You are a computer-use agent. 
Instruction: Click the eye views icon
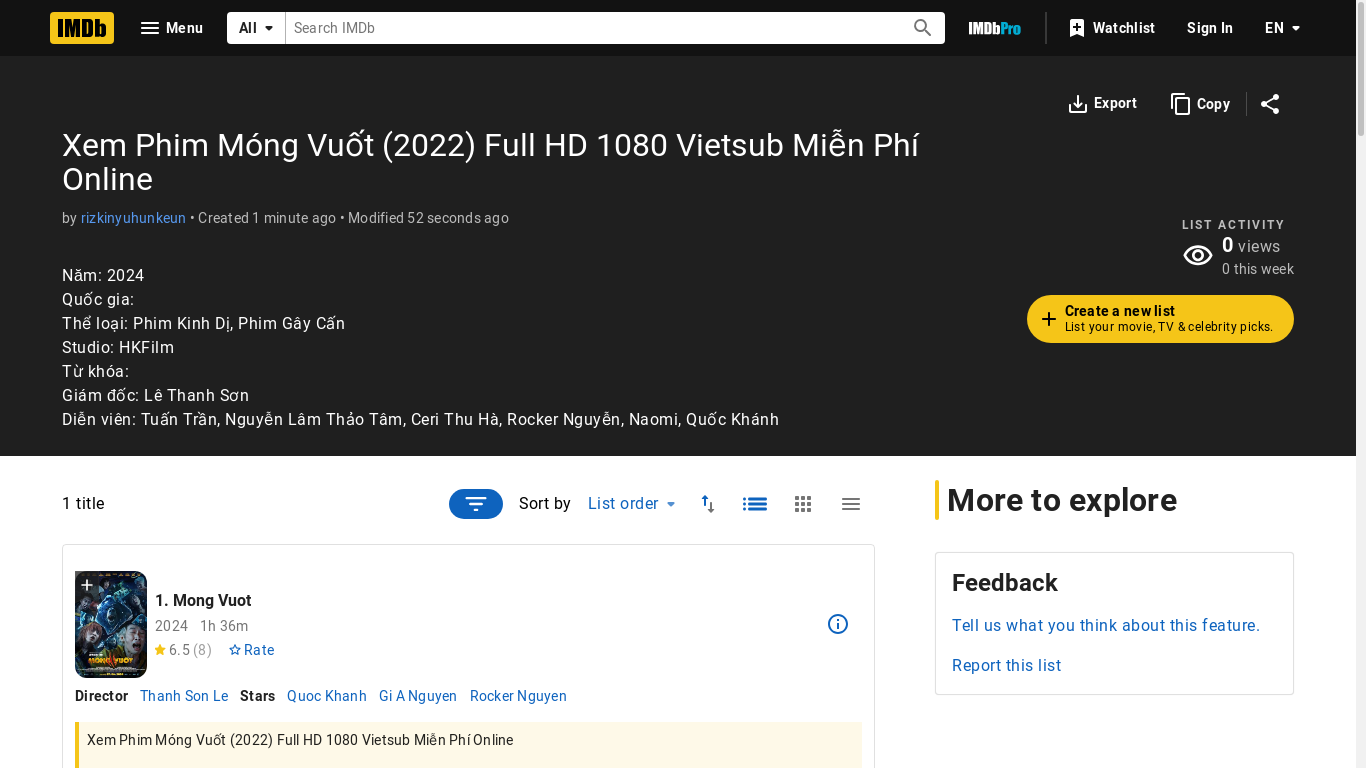1198,256
